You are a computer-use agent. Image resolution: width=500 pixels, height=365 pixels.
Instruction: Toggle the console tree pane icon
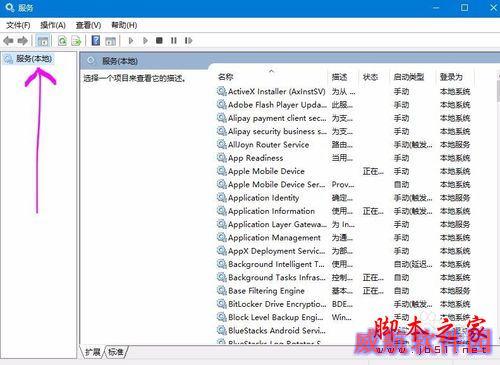(x=43, y=41)
